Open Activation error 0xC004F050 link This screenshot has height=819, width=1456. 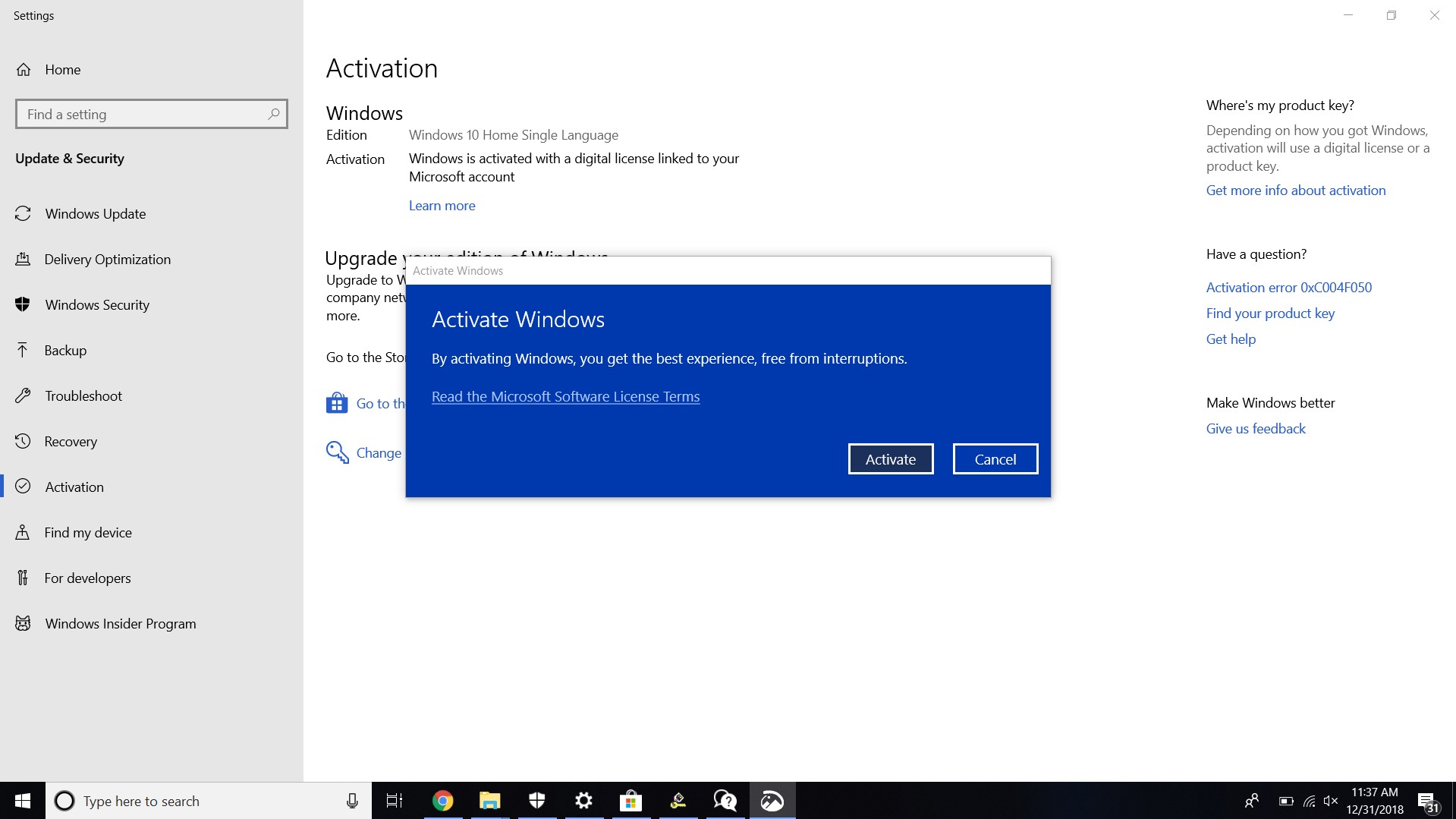tap(1288, 287)
